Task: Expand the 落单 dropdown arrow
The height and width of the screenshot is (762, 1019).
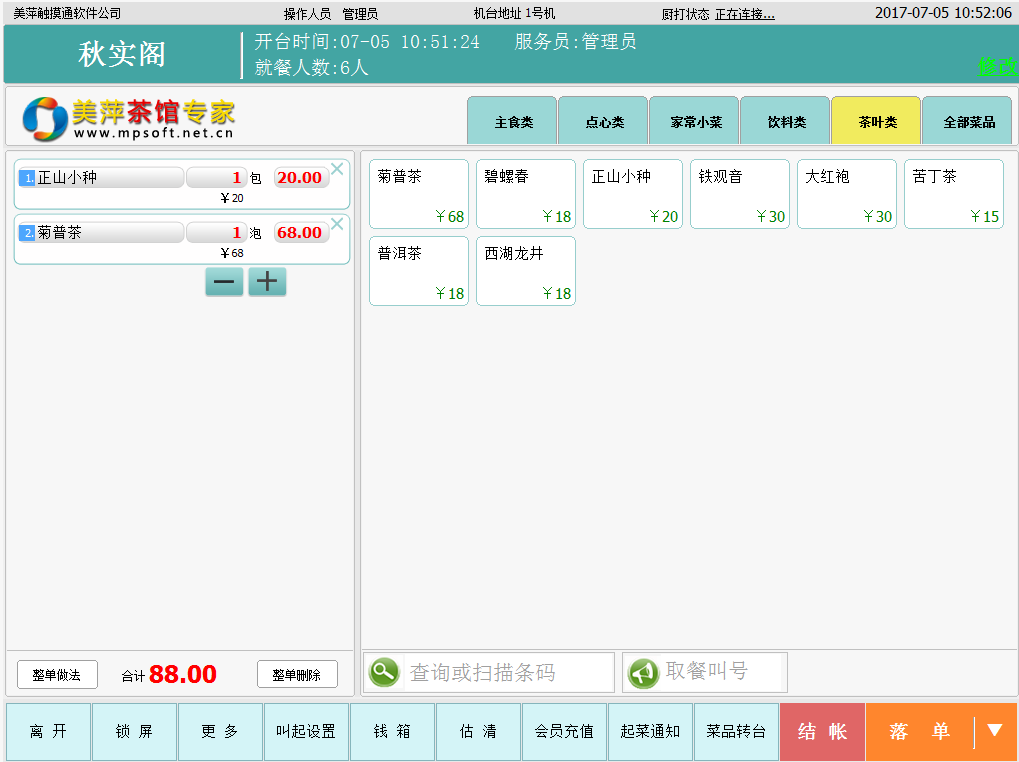Action: 994,731
